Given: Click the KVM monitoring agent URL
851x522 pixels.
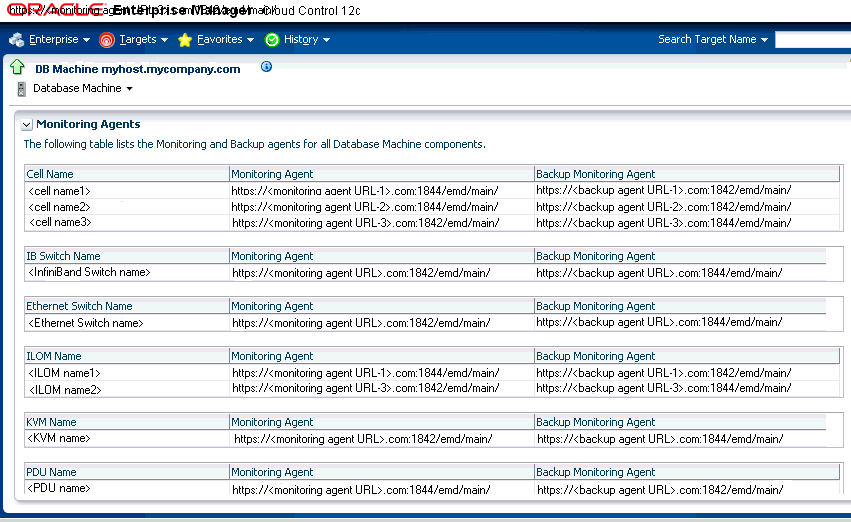Looking at the screenshot, I should pyautogui.click(x=363, y=439).
